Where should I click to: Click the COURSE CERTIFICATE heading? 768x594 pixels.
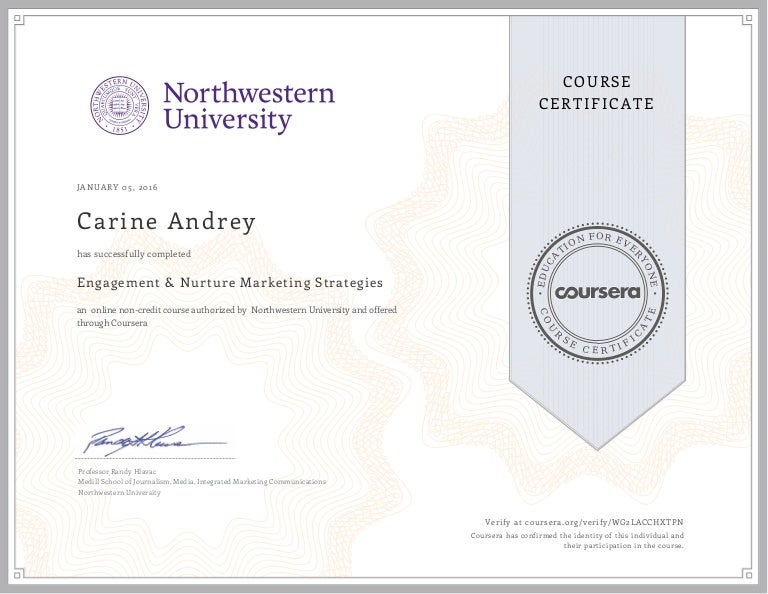597,93
